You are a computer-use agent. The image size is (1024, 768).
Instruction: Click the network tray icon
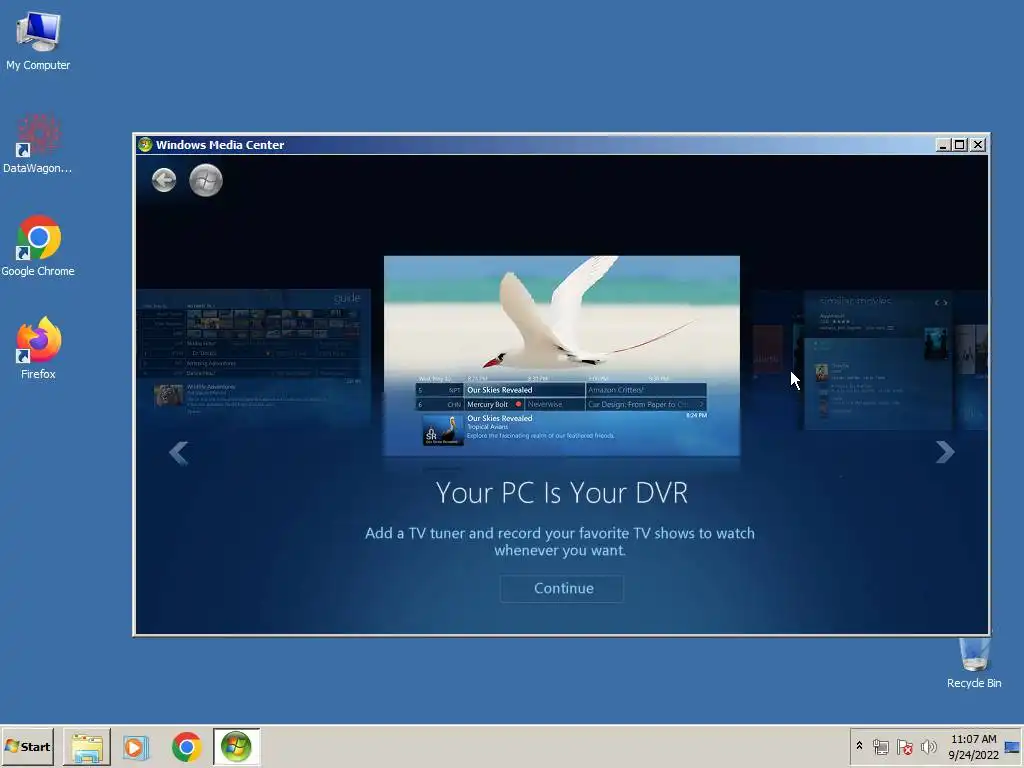(x=881, y=747)
